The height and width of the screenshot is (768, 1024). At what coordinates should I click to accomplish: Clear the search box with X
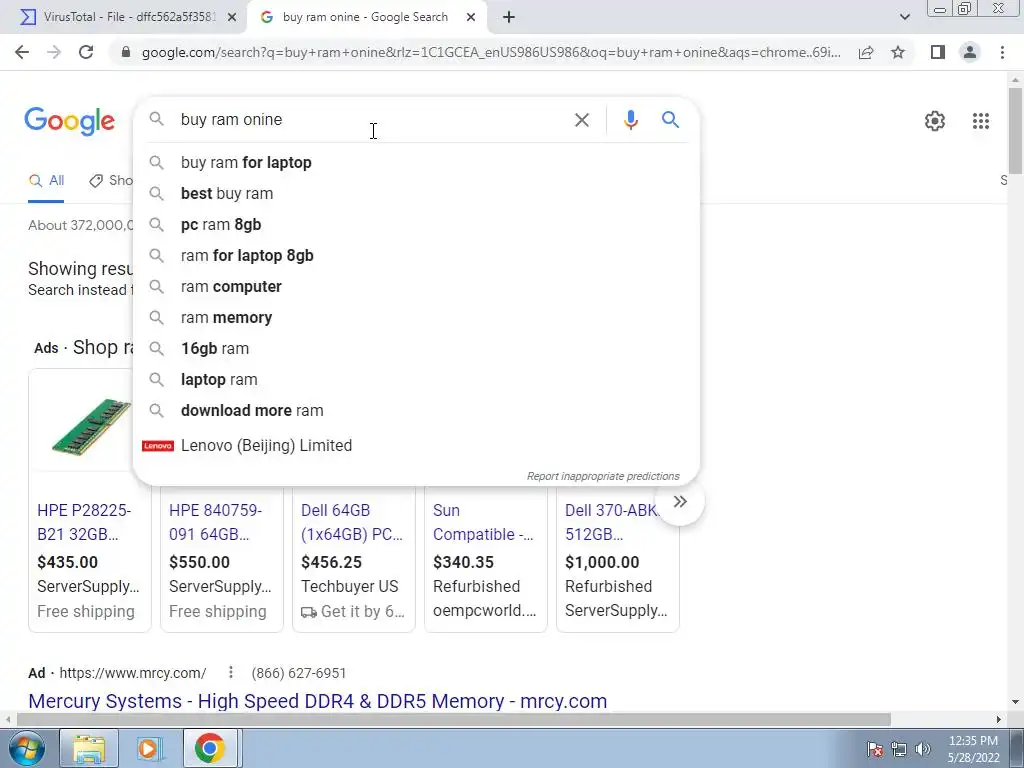click(581, 120)
